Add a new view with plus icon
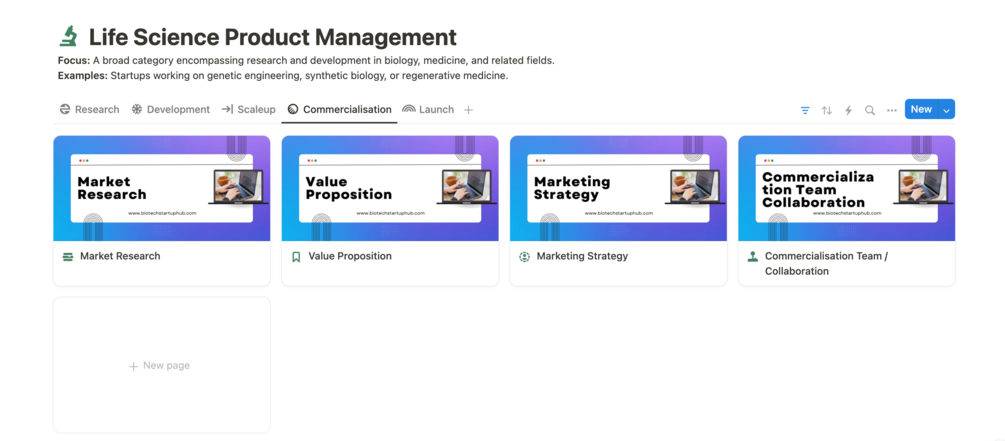 point(468,110)
